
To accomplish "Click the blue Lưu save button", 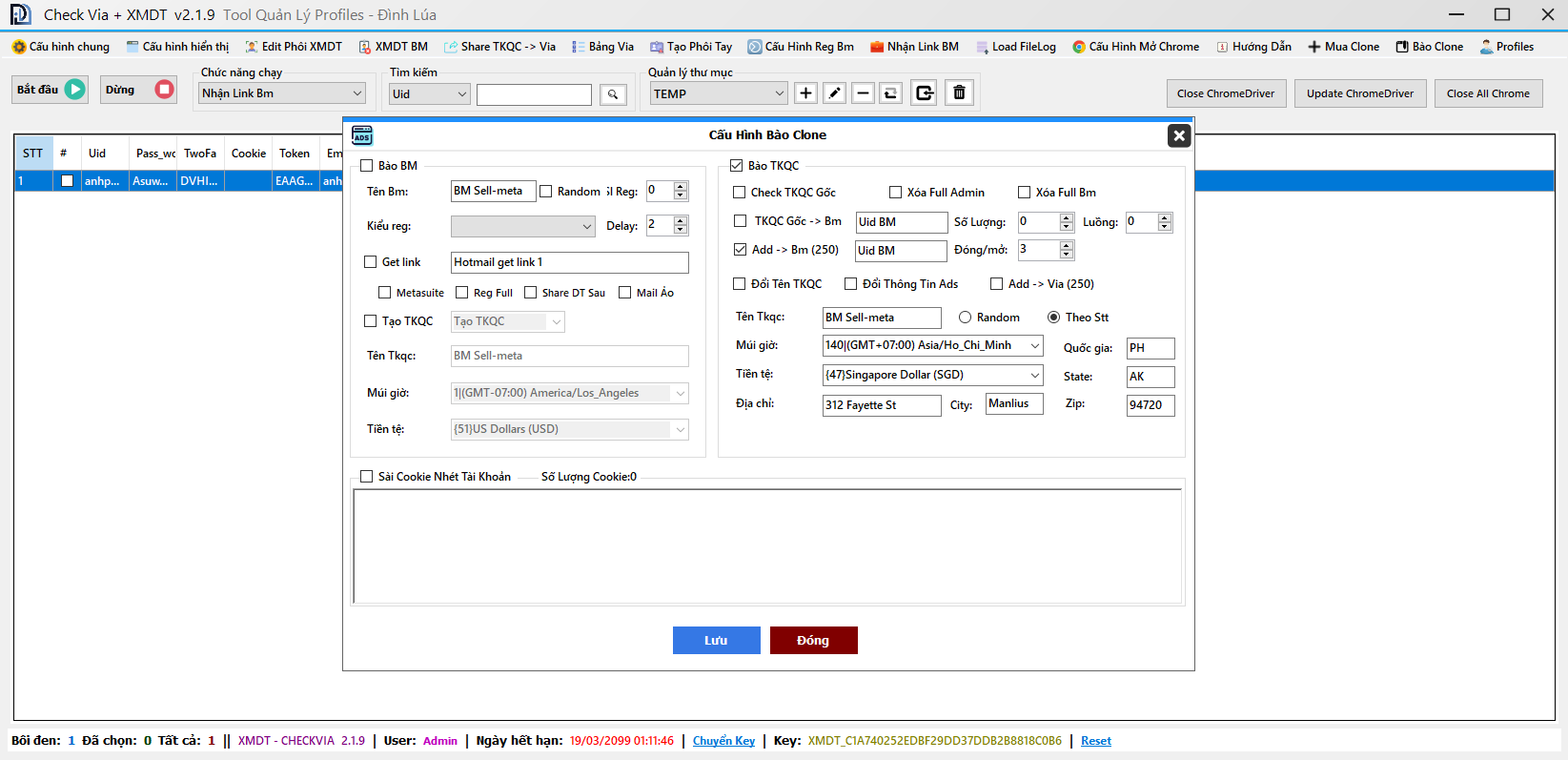I will 716,641.
